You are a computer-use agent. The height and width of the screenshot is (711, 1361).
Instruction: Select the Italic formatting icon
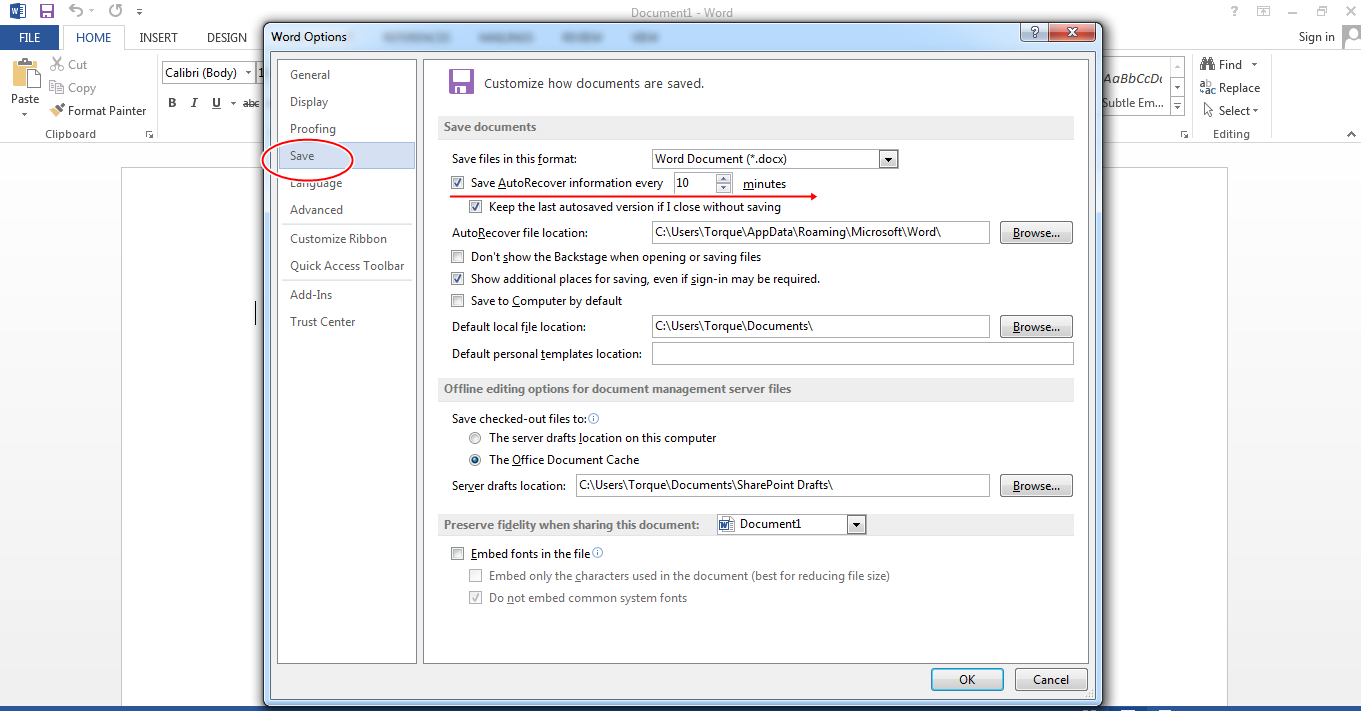[193, 102]
